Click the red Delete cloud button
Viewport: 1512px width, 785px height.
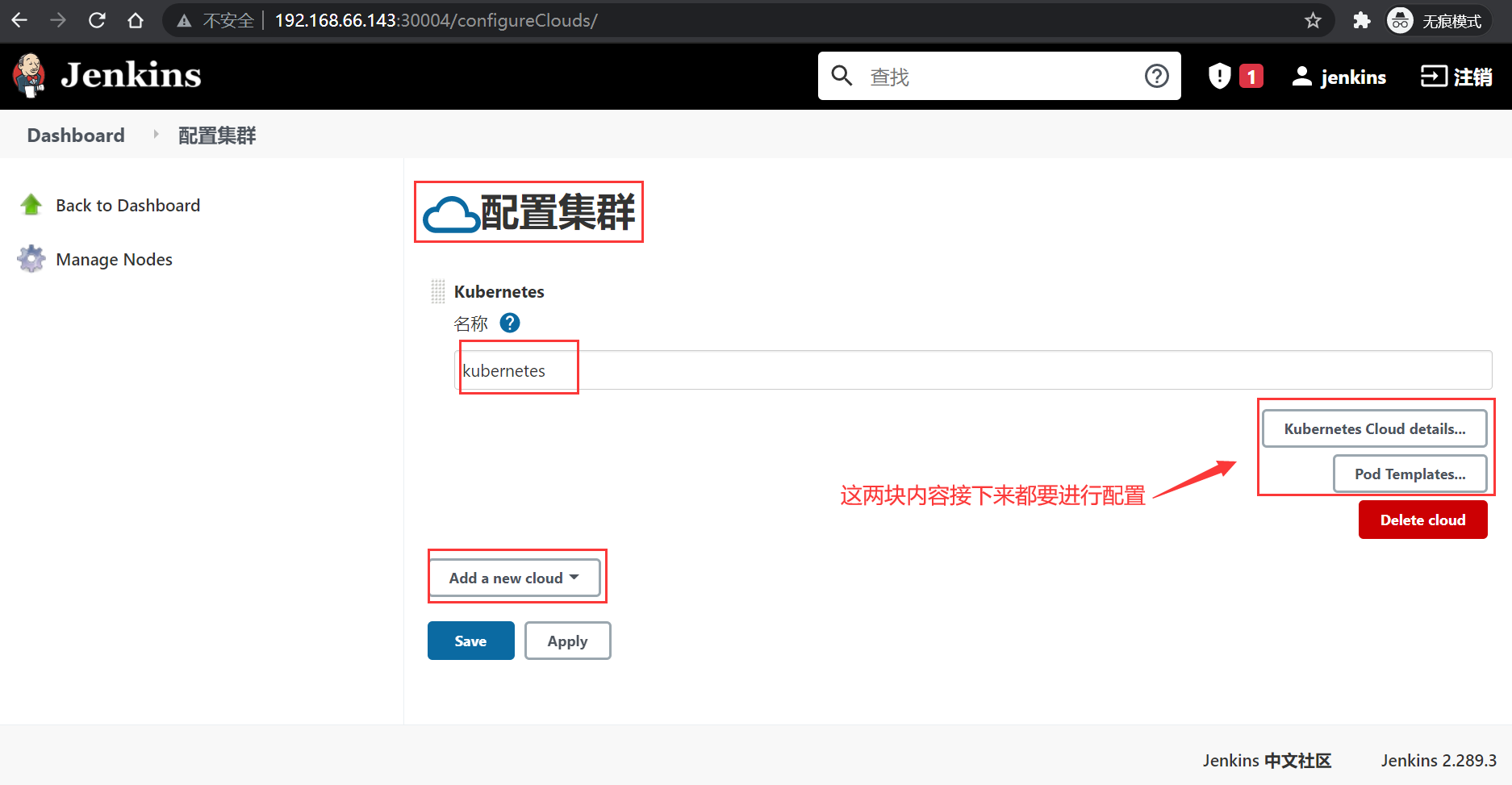pyautogui.click(x=1422, y=520)
